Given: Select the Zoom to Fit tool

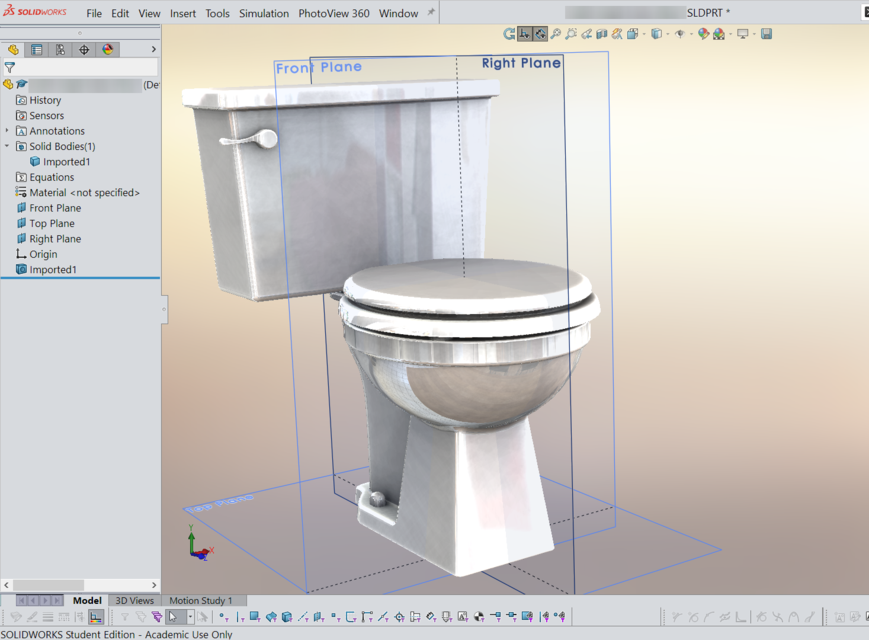Looking at the screenshot, I should click(x=556, y=34).
